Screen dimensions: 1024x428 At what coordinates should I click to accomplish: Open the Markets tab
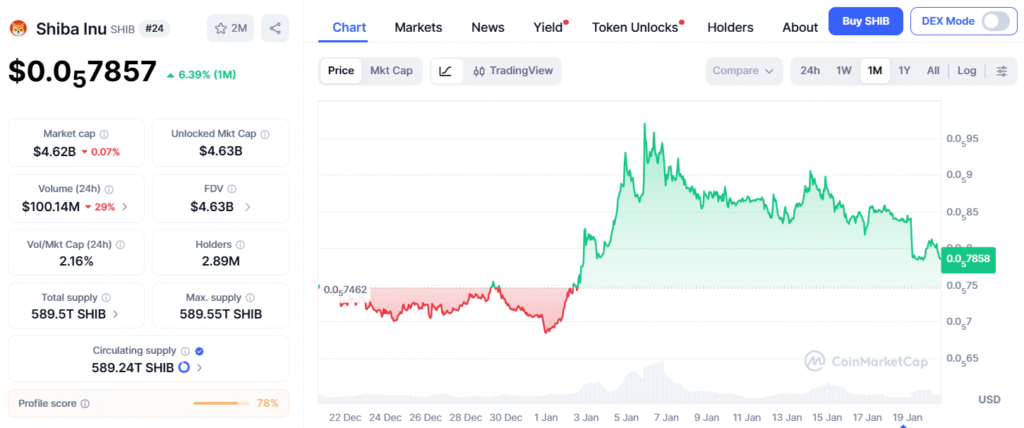click(418, 27)
